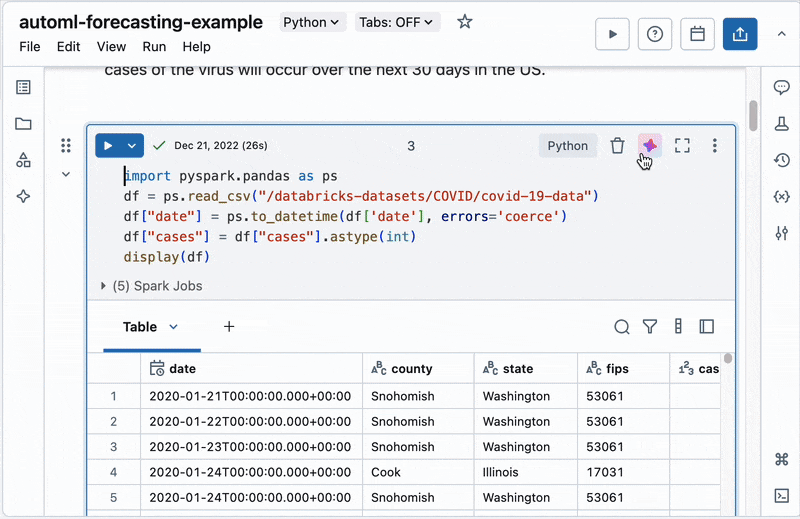Open the workspace folder browser icon
Image resolution: width=800 pixels, height=519 pixels.
[x=23, y=124]
